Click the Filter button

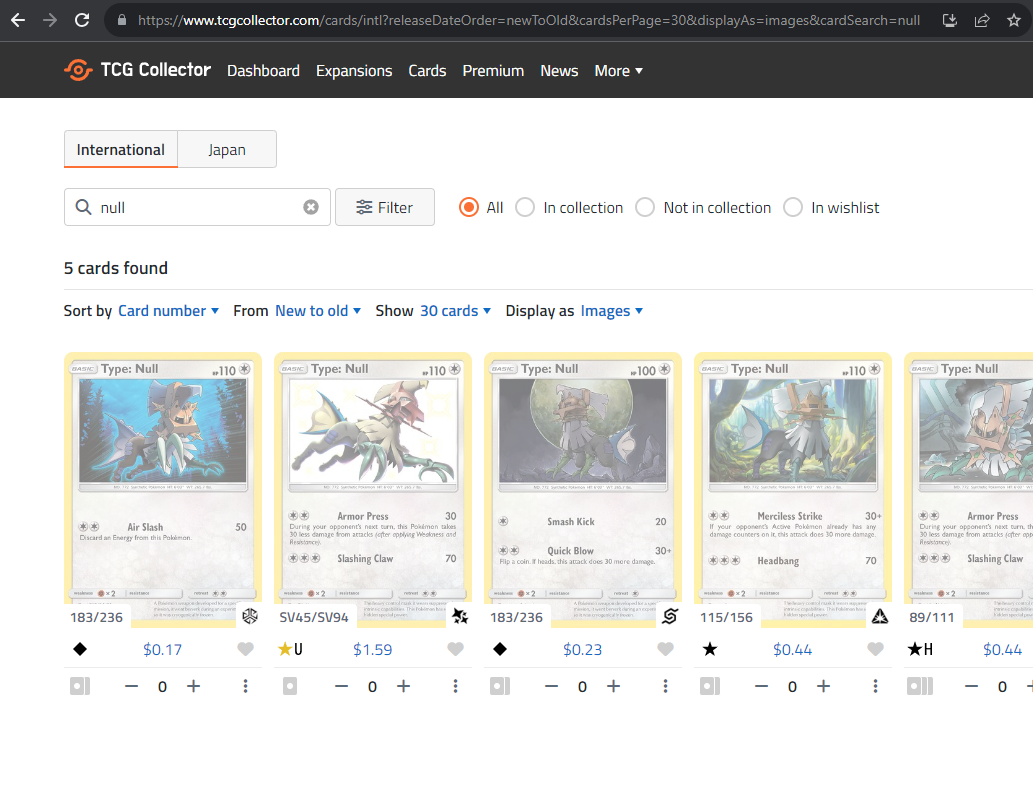pyautogui.click(x=385, y=207)
